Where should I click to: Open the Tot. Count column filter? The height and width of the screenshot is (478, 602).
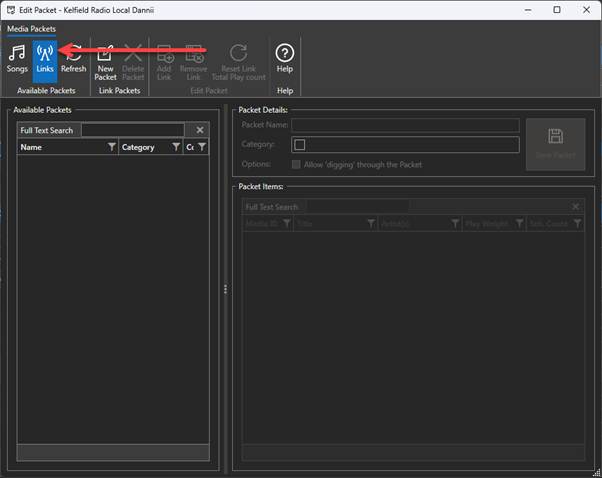(x=577, y=223)
